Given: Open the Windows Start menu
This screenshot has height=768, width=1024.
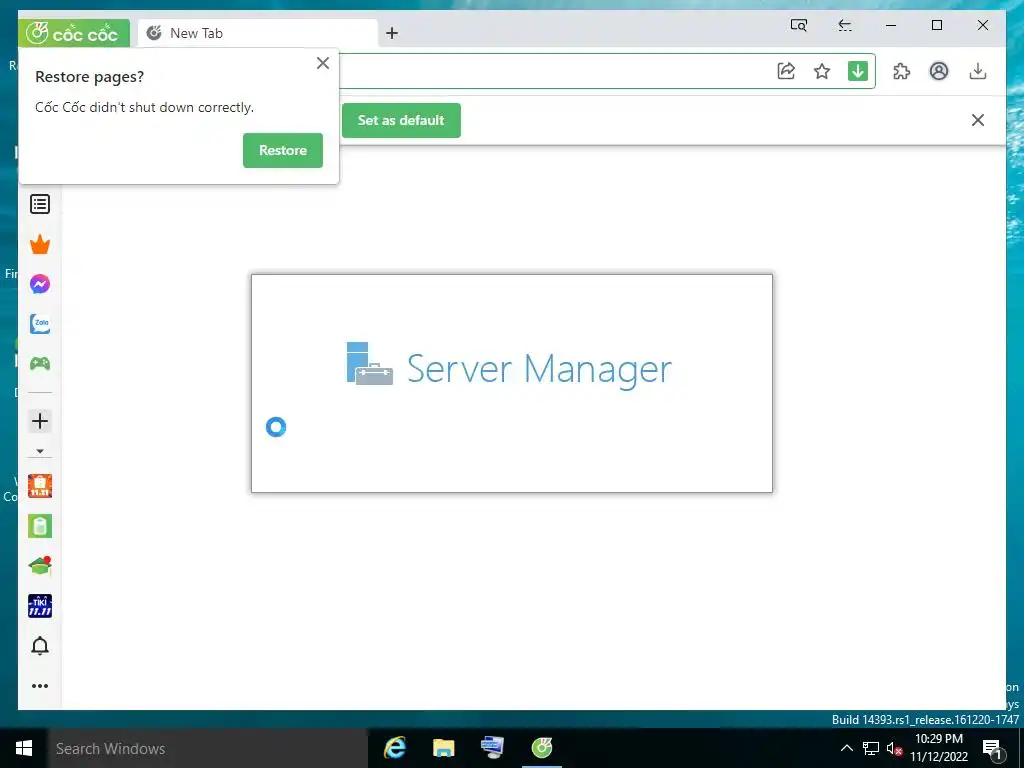Looking at the screenshot, I should point(24,748).
